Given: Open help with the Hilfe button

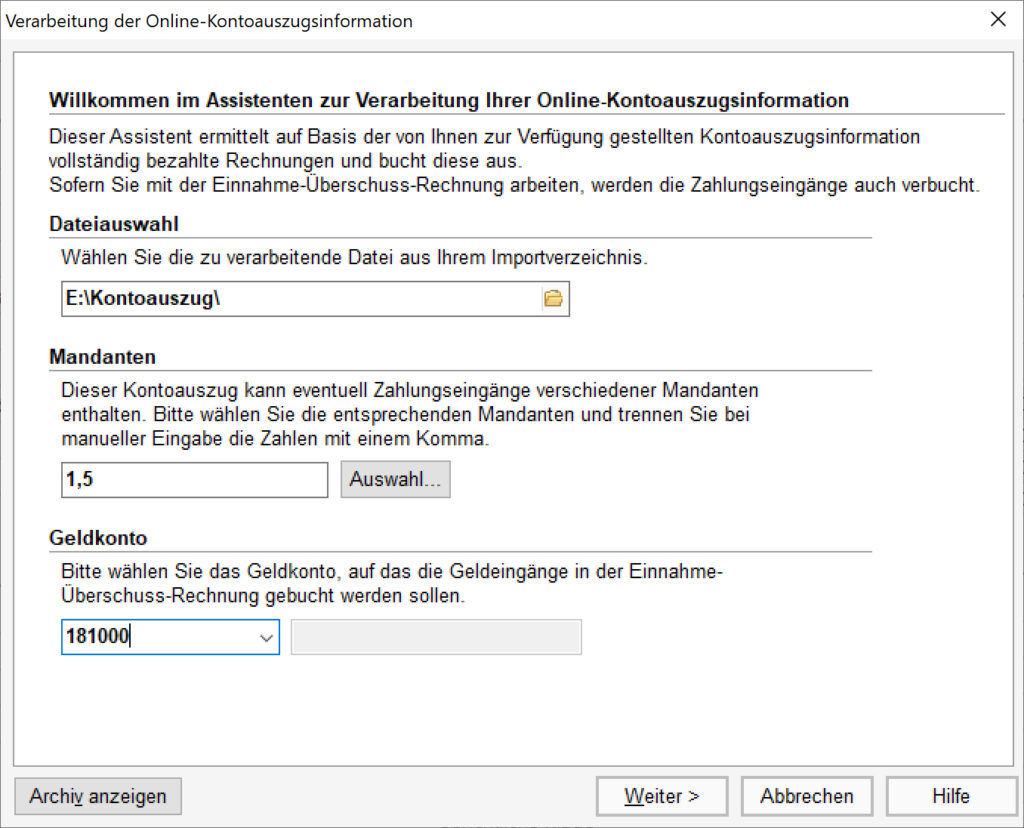Looking at the screenshot, I should pos(950,796).
